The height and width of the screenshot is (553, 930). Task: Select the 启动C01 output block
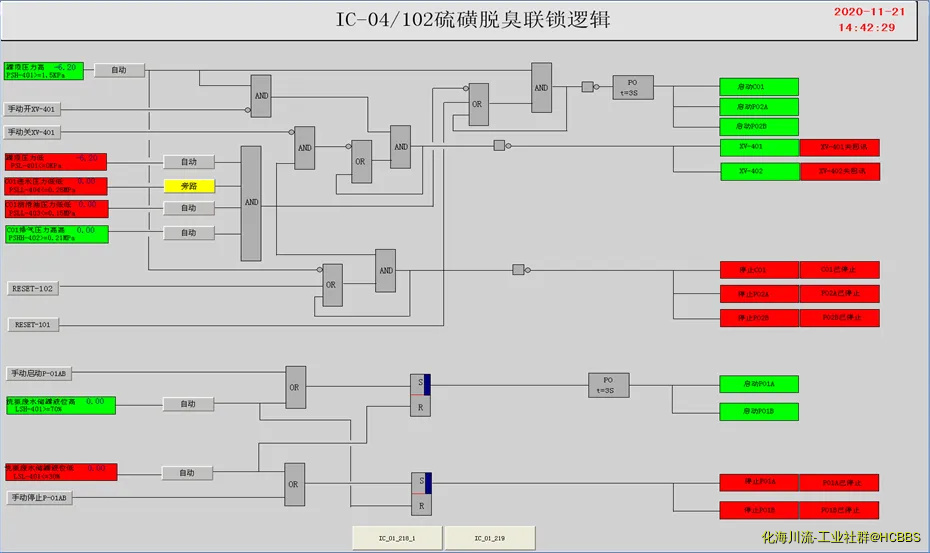[x=759, y=87]
